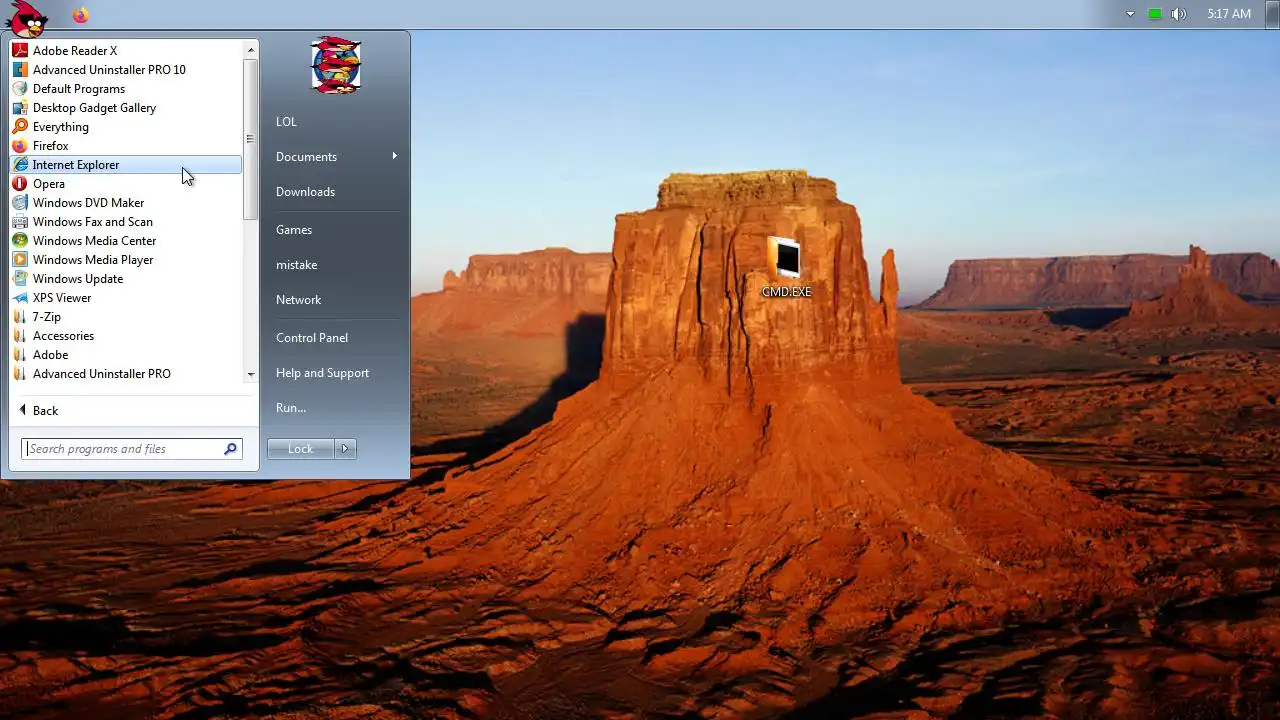The height and width of the screenshot is (720, 1280).
Task: Click the Advanced Uninstaller PRO folder icon
Action: point(19,373)
